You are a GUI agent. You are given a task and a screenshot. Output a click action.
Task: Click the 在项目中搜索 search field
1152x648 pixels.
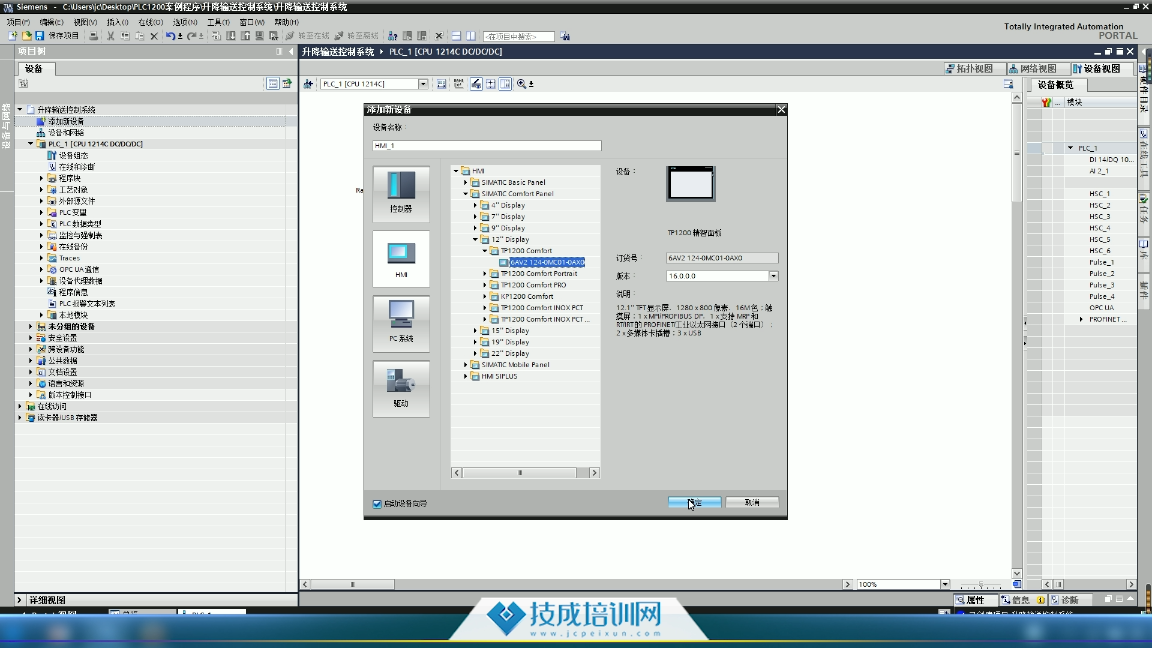click(519, 36)
